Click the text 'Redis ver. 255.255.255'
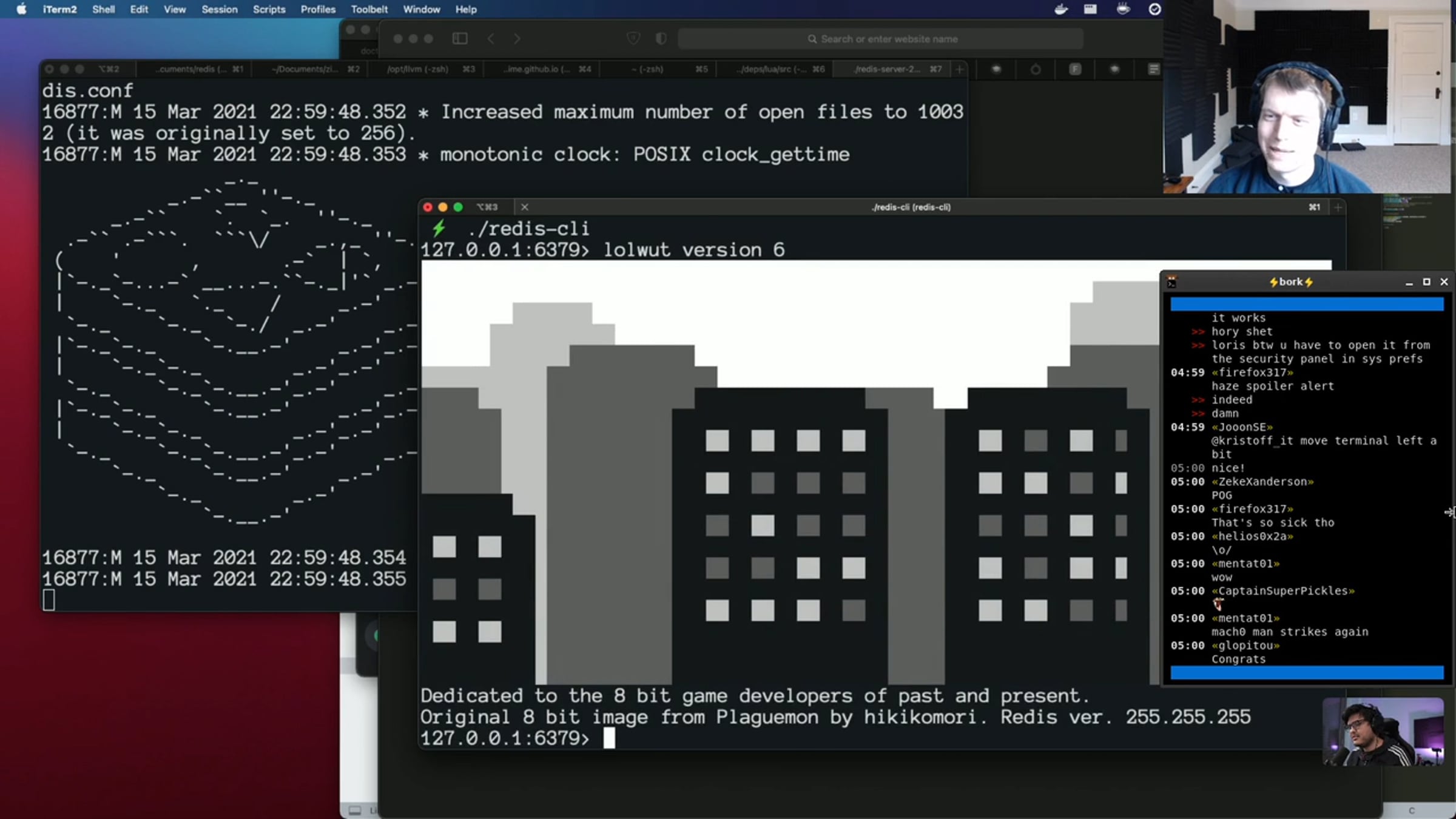Viewport: 1456px width, 819px height. tap(1125, 717)
